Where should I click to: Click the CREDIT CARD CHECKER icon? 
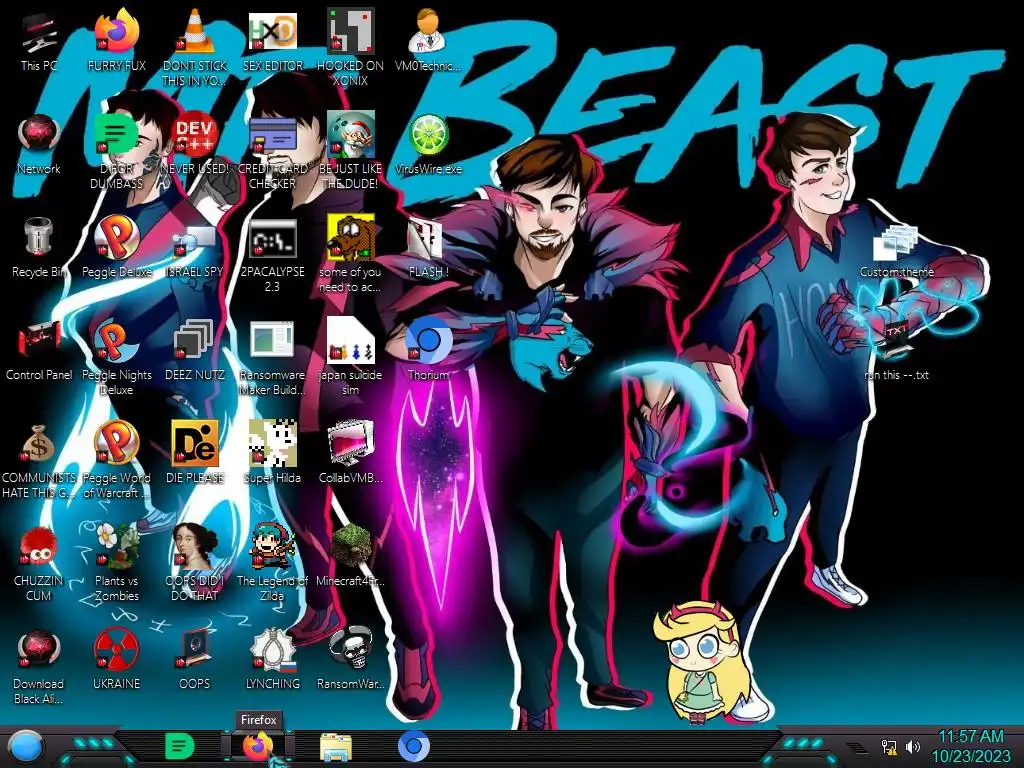[272, 134]
